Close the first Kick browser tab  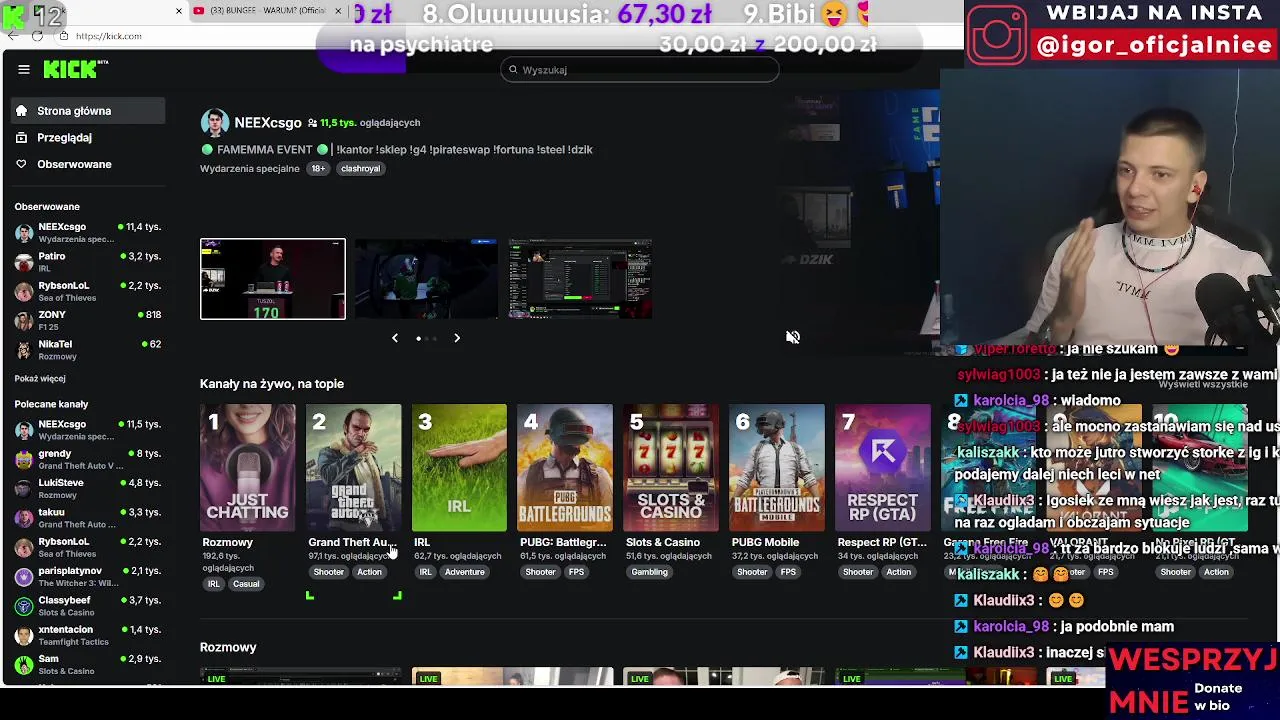point(179,11)
